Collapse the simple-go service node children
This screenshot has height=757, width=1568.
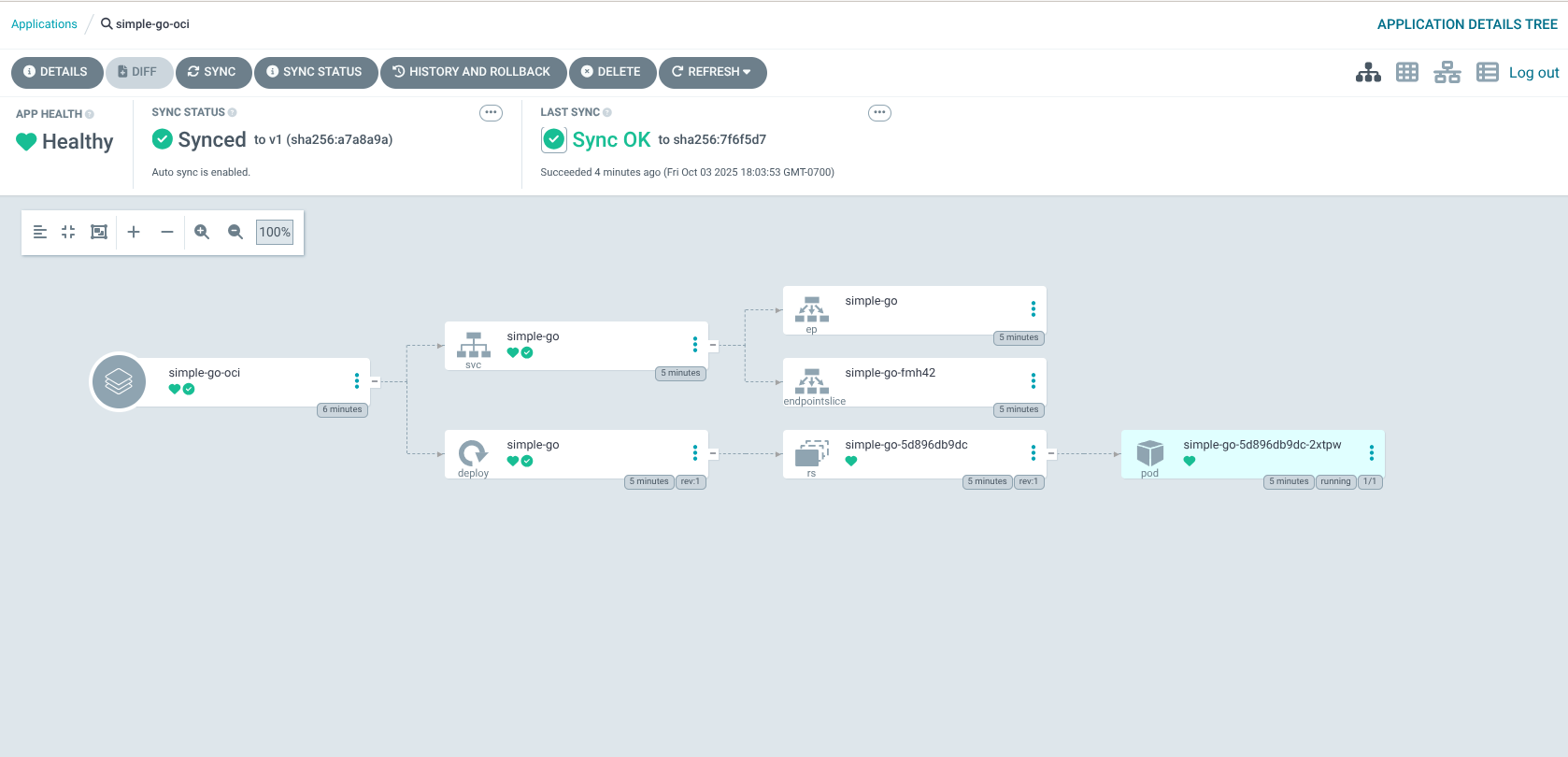click(x=713, y=346)
